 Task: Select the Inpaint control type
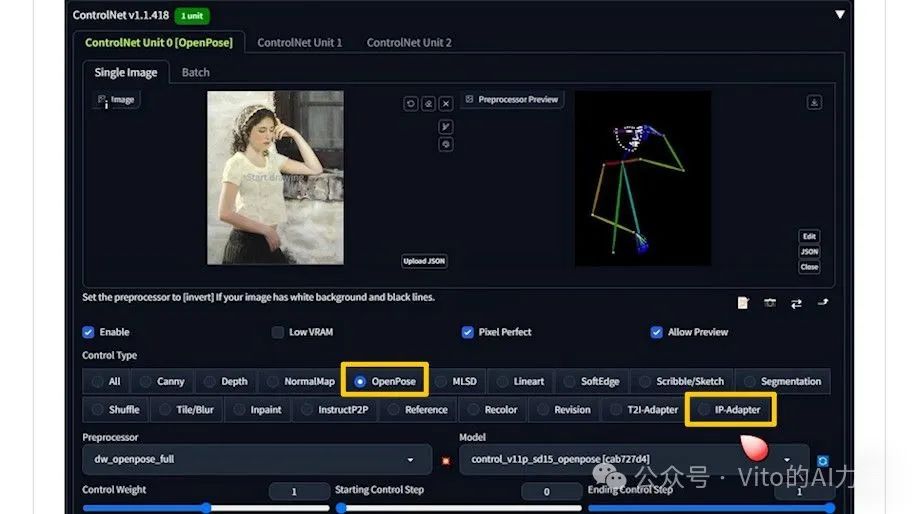pos(258,410)
